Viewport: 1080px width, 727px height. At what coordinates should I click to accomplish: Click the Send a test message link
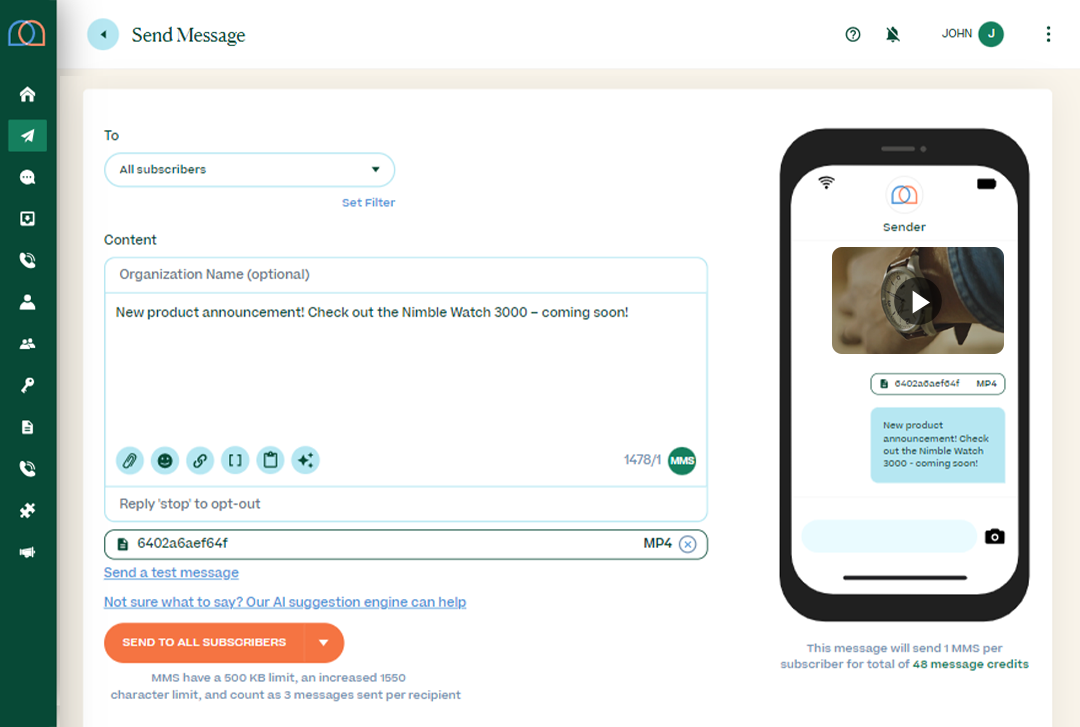tap(171, 573)
